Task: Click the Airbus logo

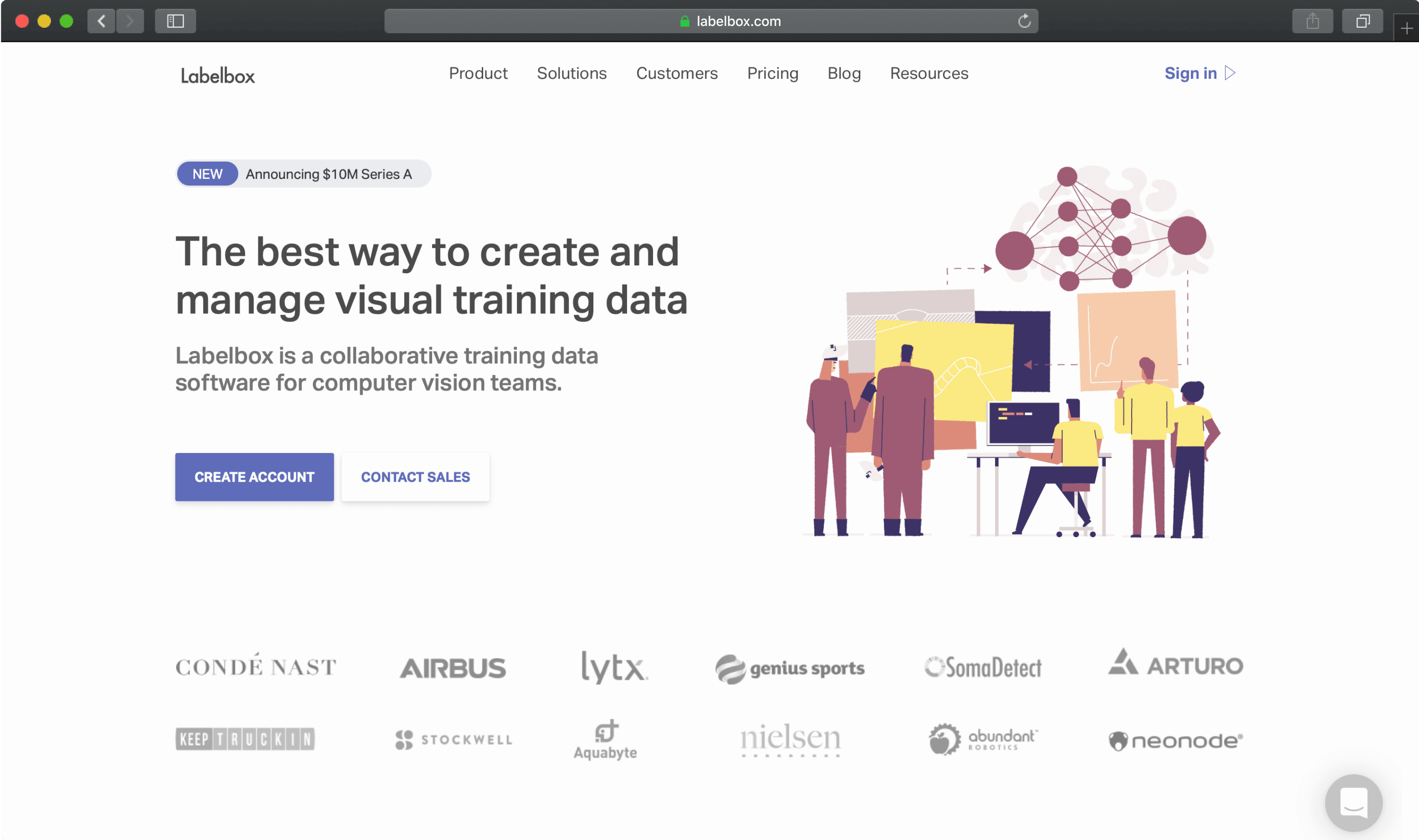Action: (453, 668)
